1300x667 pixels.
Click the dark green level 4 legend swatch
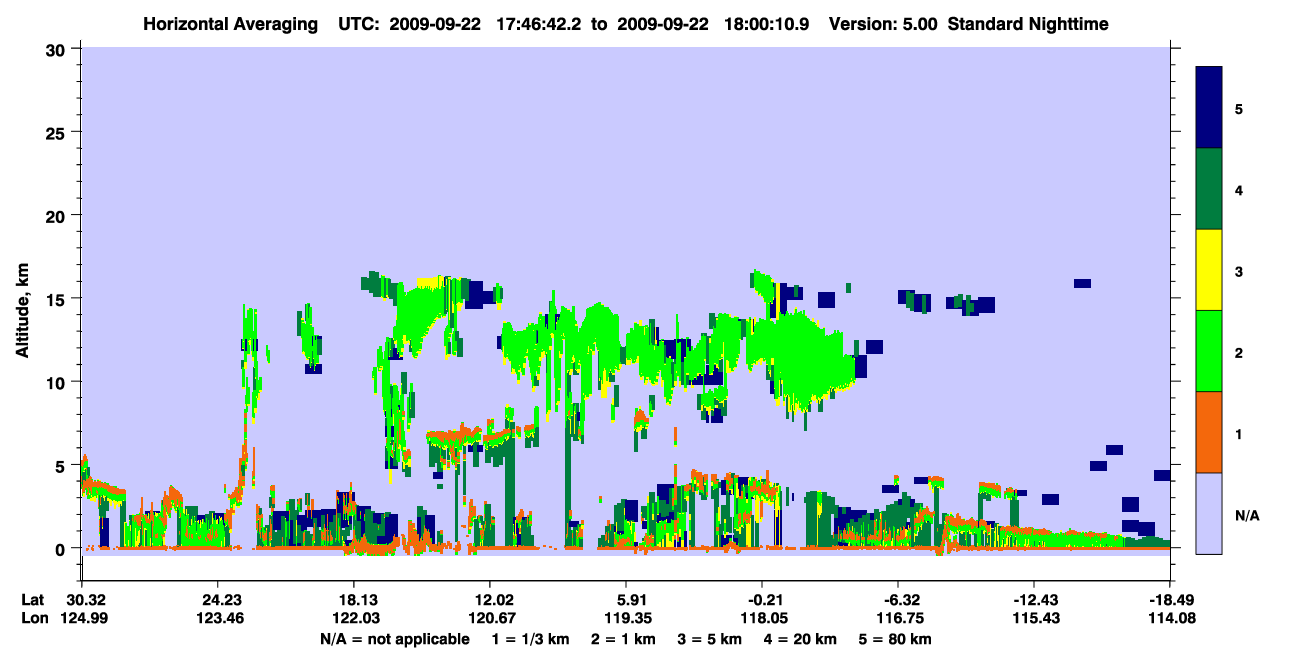pos(1209,189)
